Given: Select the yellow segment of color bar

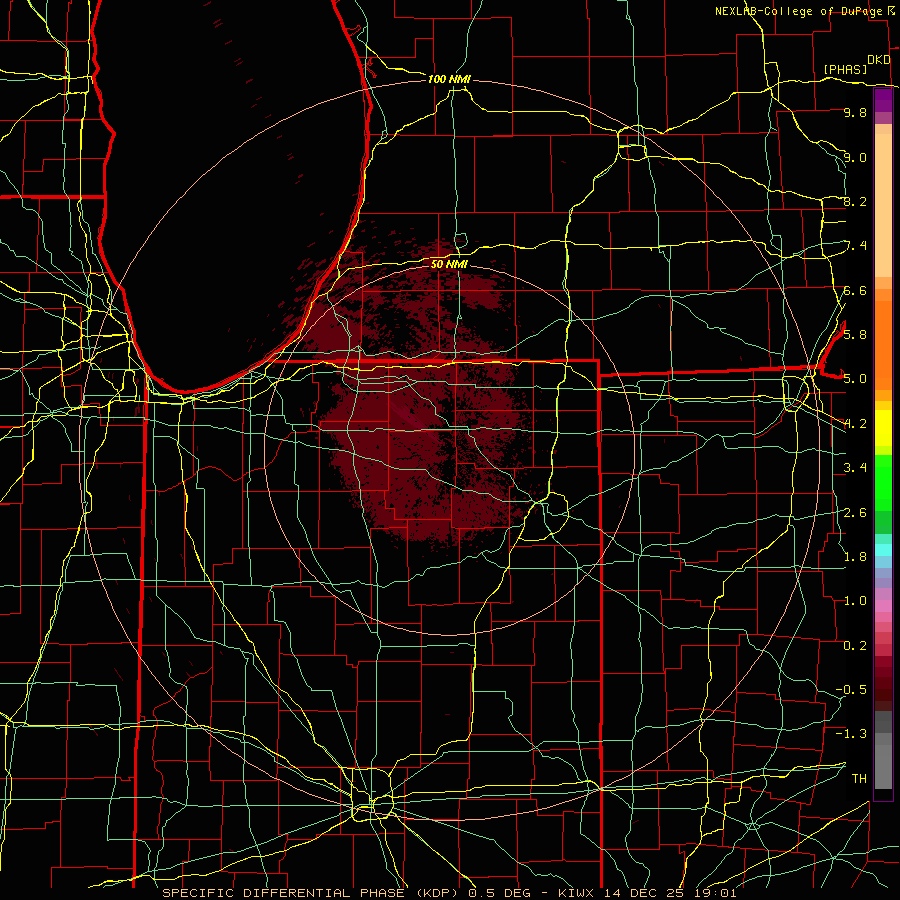Looking at the screenshot, I should pyautogui.click(x=883, y=428).
